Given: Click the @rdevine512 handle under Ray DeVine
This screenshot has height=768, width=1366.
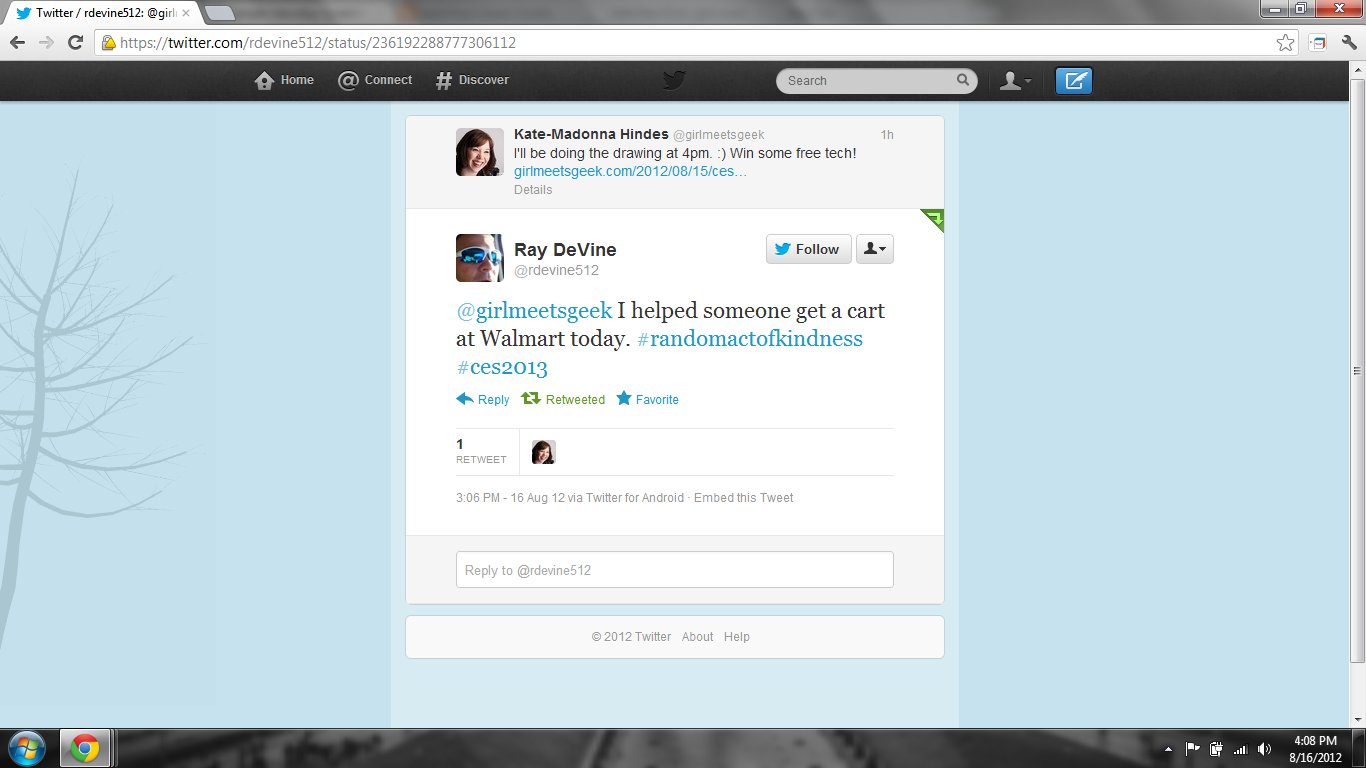Looking at the screenshot, I should (556, 270).
